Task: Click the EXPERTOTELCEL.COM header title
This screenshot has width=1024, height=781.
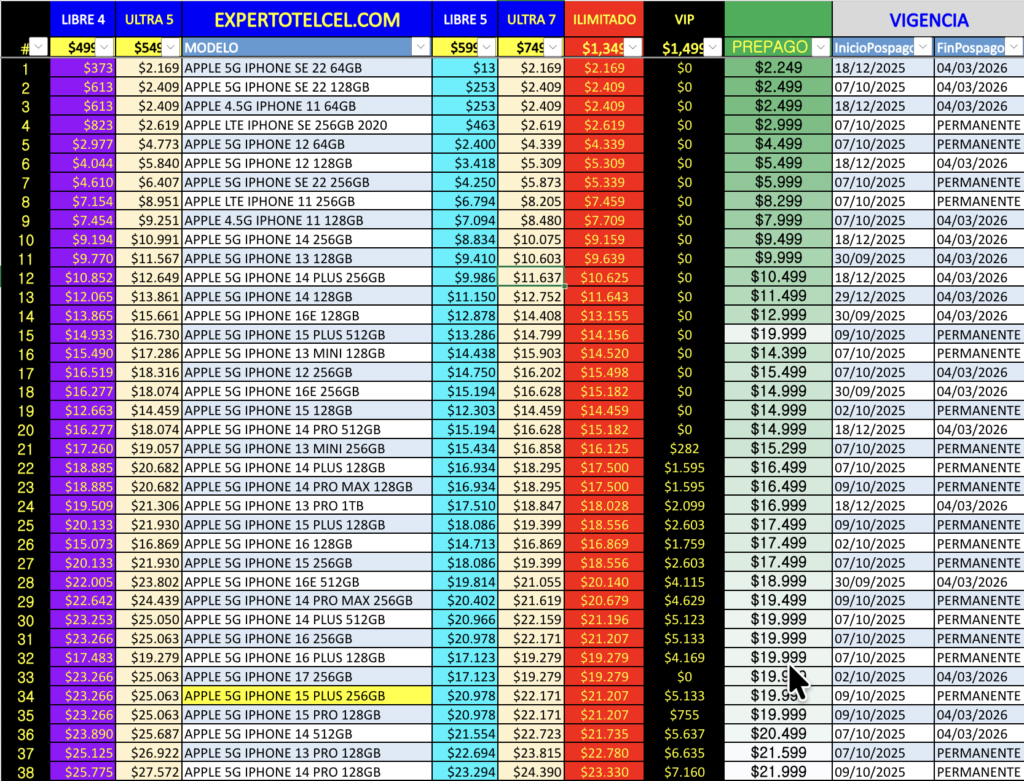Action: pyautogui.click(x=306, y=19)
